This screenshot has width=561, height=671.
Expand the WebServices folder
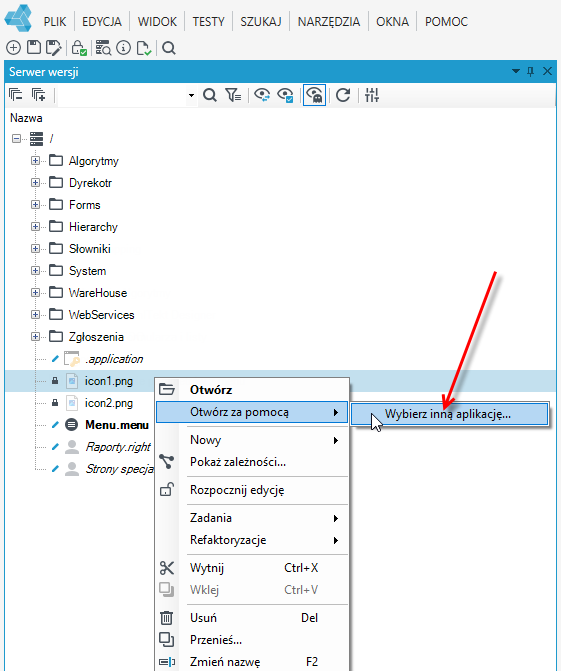[35, 315]
